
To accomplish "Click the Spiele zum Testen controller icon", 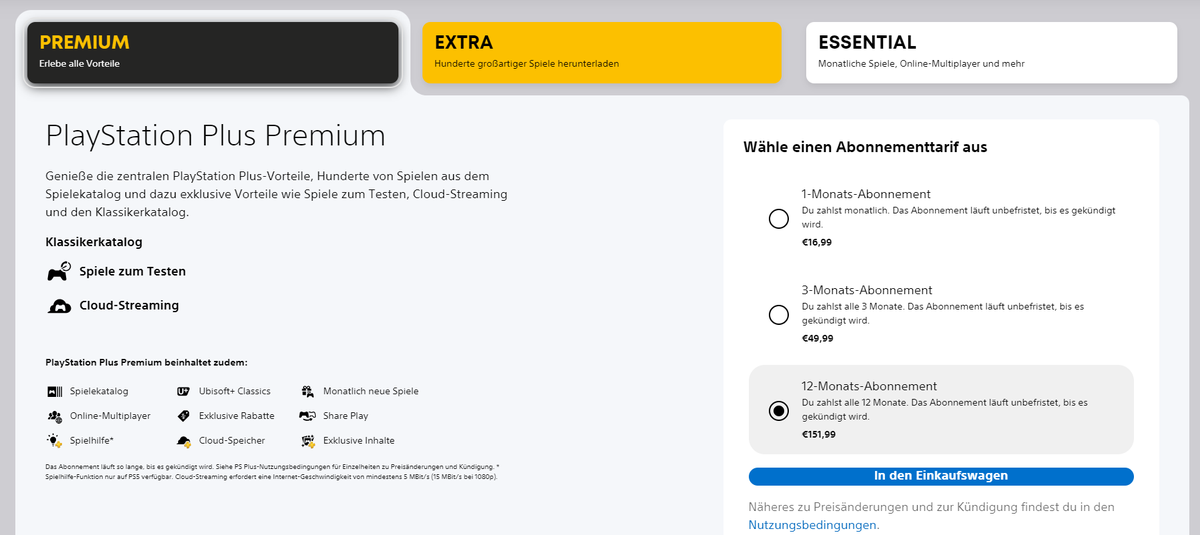I will (x=59, y=271).
